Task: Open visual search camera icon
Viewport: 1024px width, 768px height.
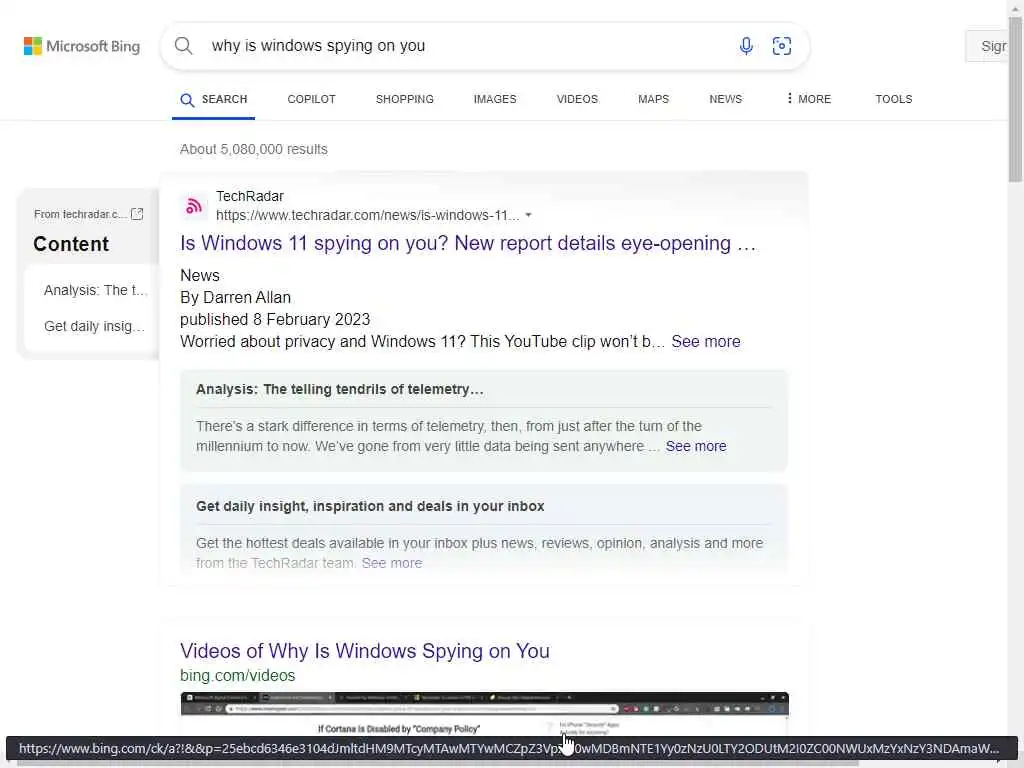Action: (782, 46)
